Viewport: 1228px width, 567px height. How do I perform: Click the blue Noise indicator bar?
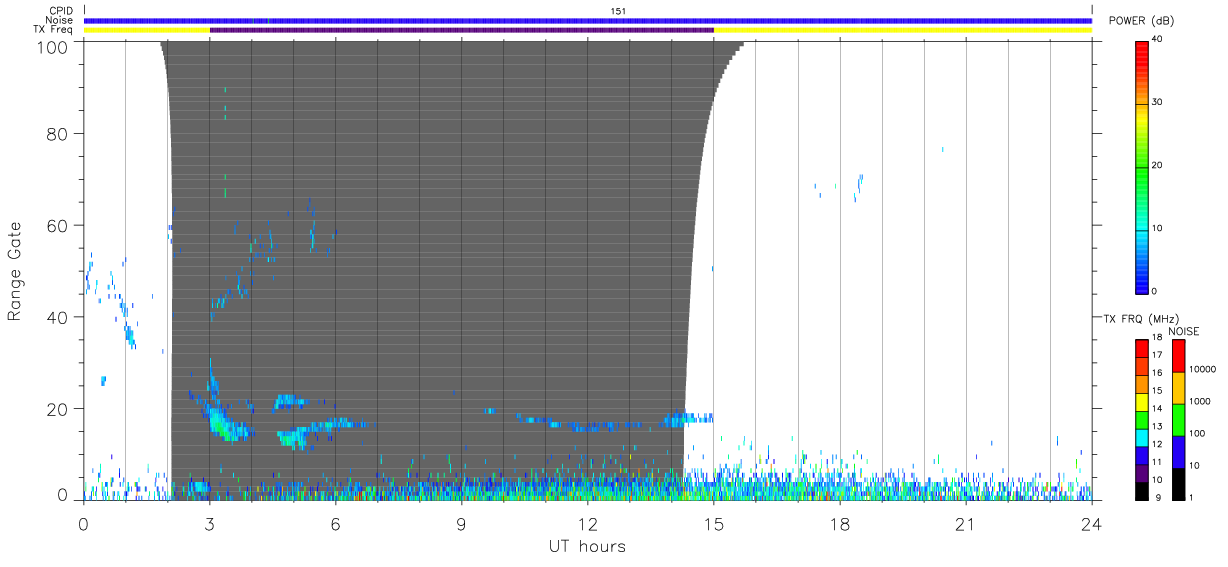[588, 20]
